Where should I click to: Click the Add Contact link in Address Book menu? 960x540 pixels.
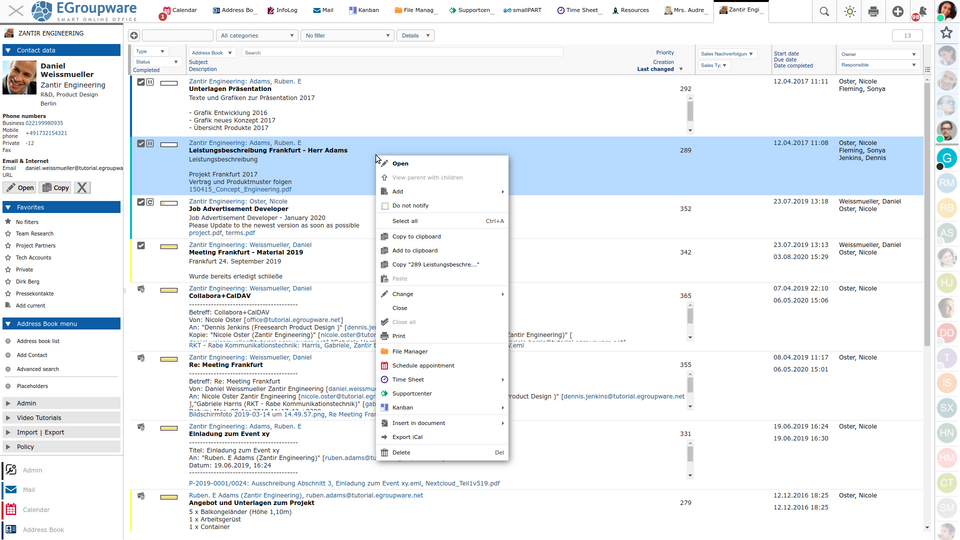pyautogui.click(x=32, y=355)
